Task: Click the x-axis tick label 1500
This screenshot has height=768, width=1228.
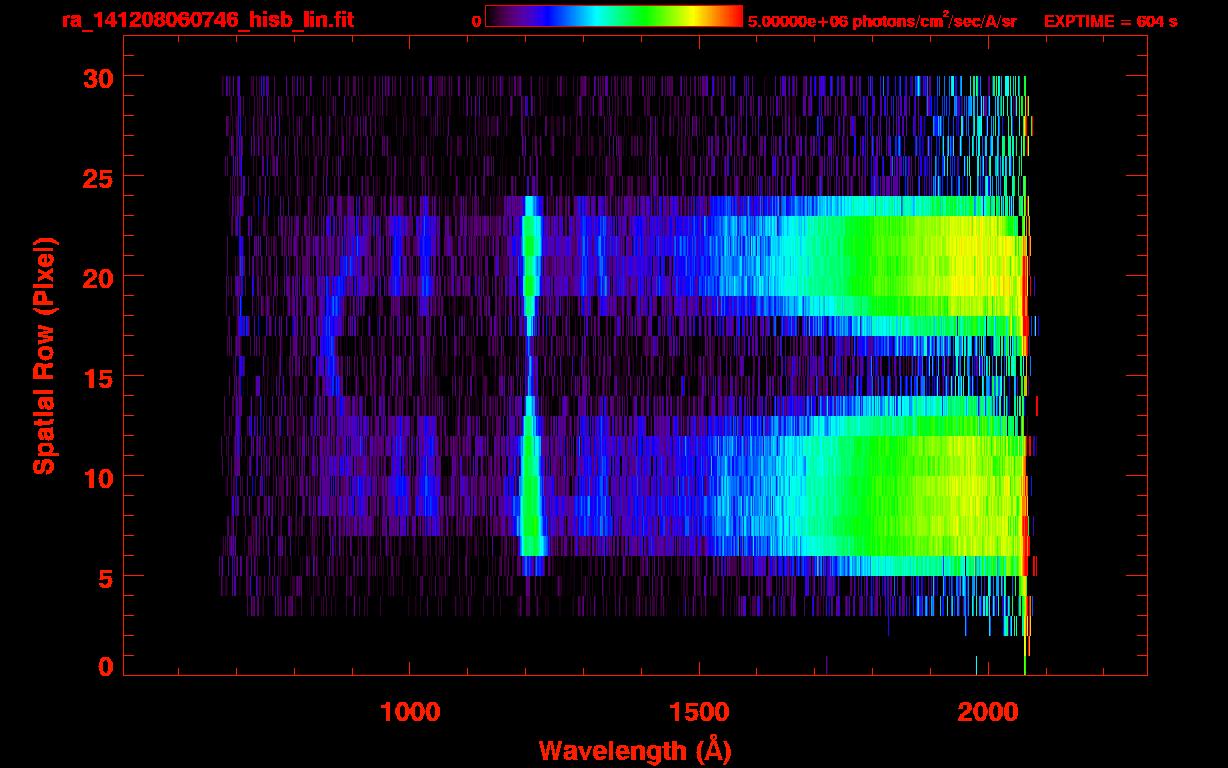Action: click(x=699, y=712)
